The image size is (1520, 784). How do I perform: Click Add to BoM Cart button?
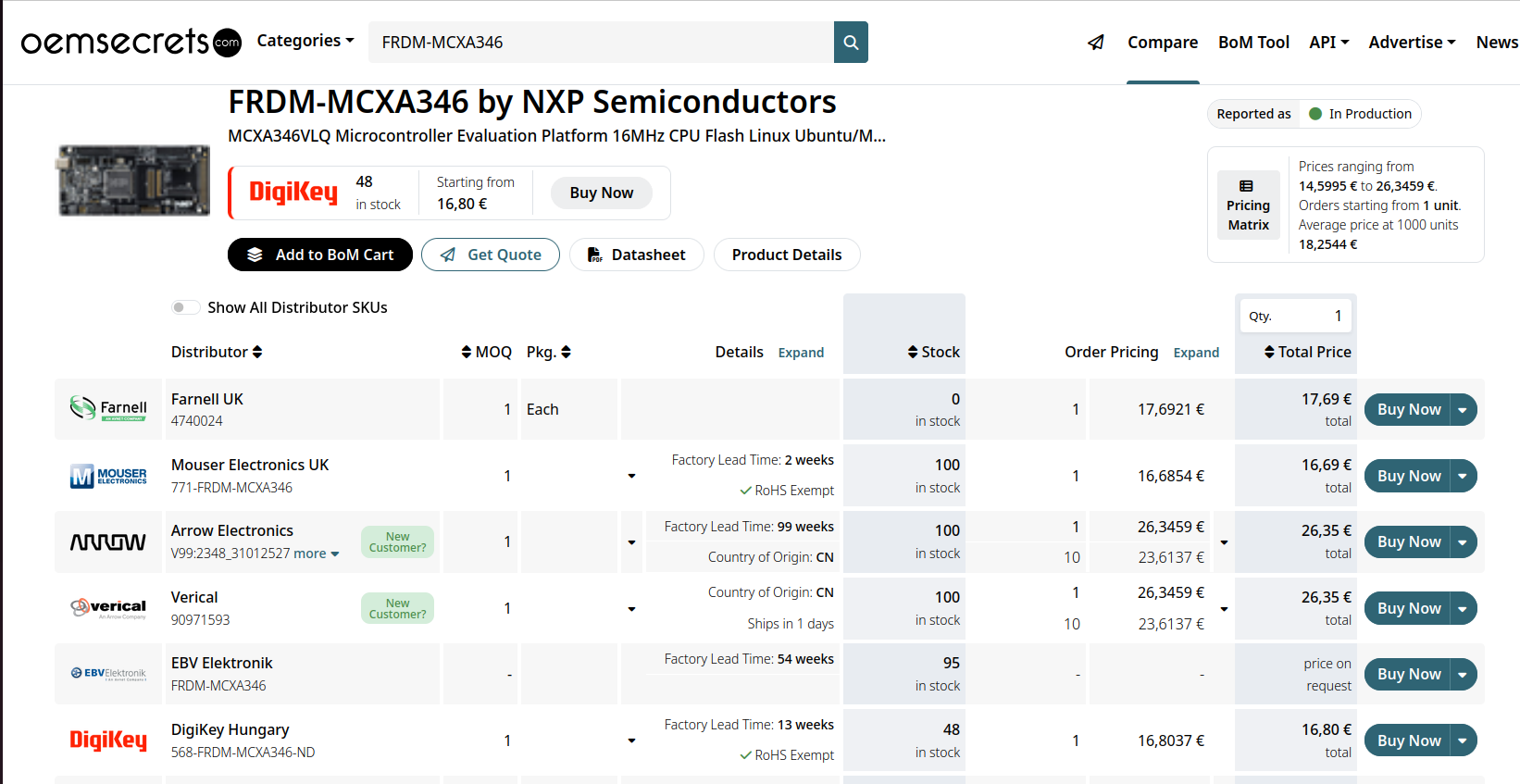[320, 255]
